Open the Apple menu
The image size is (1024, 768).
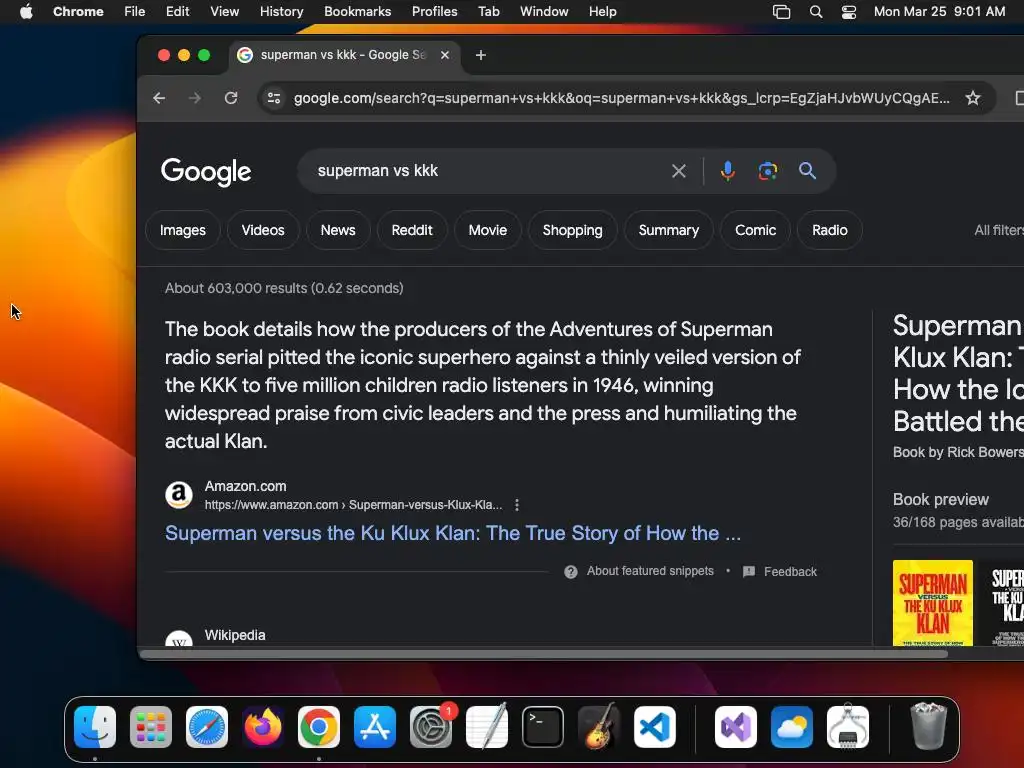click(x=26, y=12)
